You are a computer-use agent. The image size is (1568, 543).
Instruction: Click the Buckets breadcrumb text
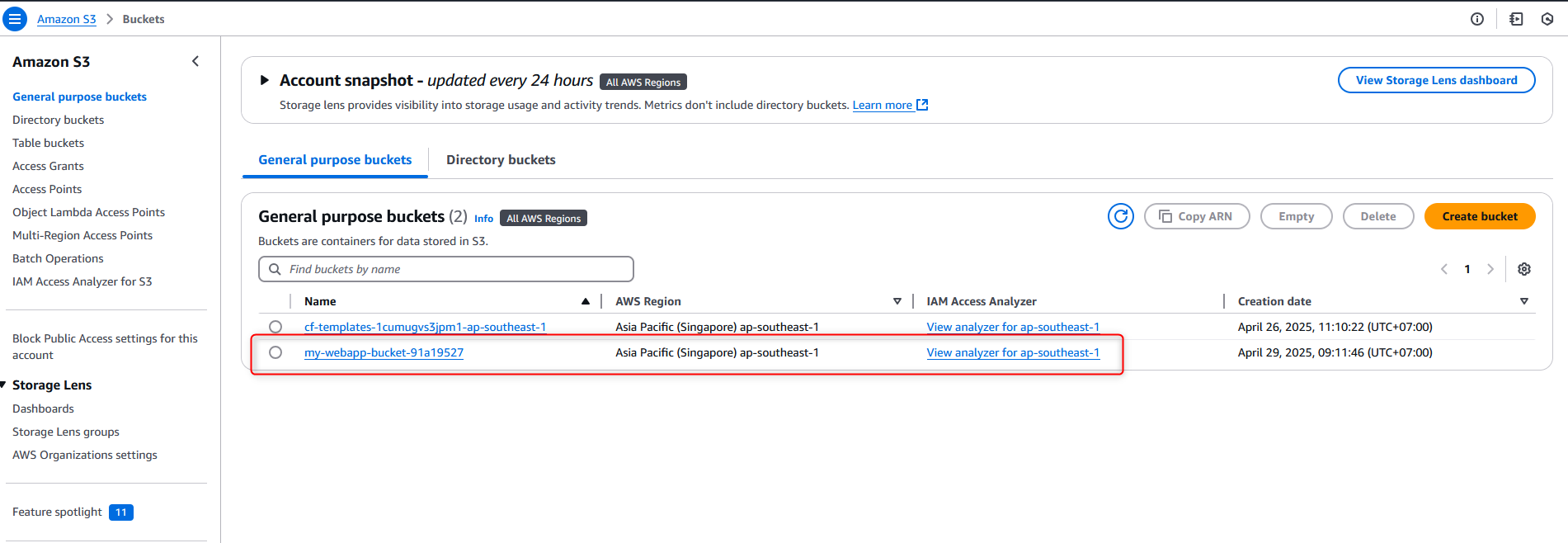pyautogui.click(x=144, y=19)
